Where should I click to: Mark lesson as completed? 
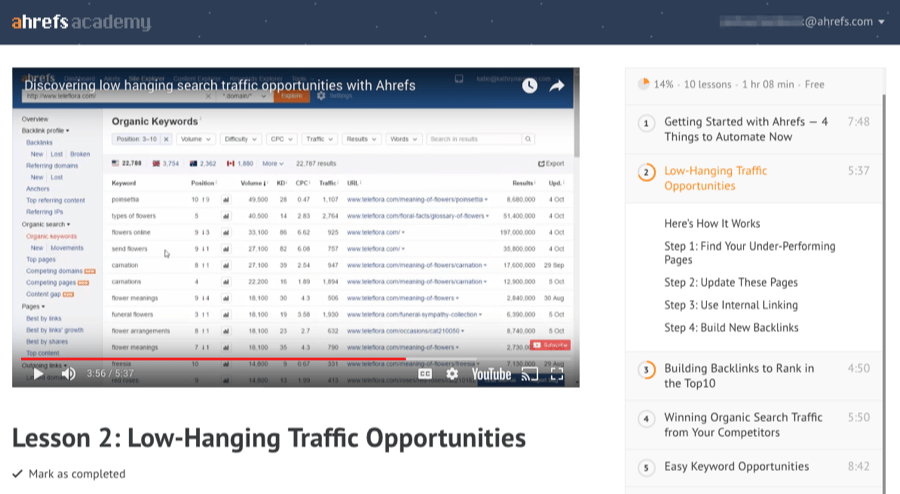tap(69, 474)
